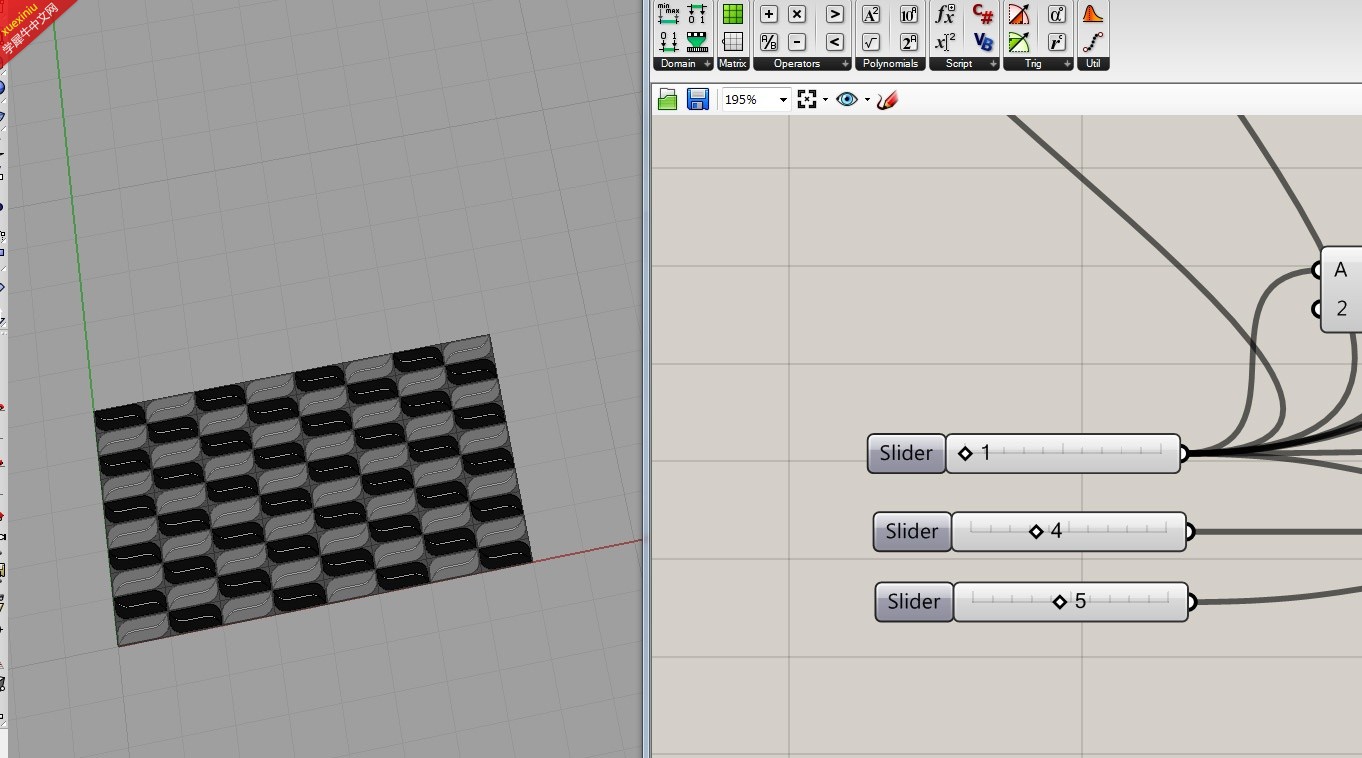Click the slider handle showing value 4

(x=1036, y=531)
